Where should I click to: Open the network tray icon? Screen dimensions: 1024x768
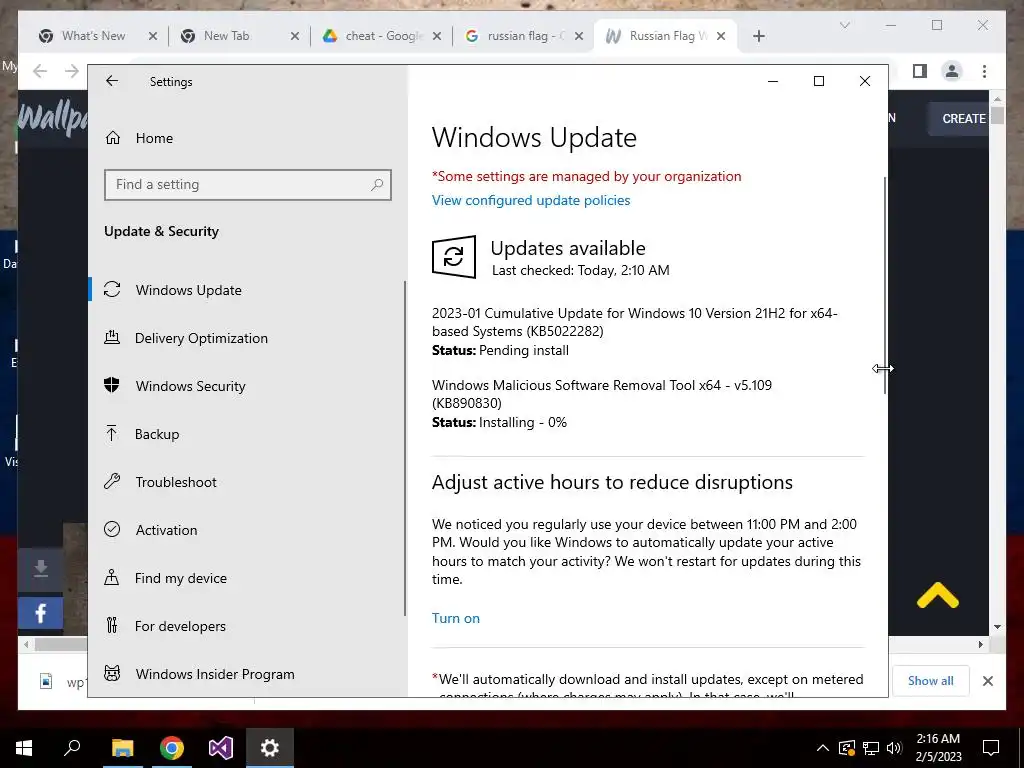[871, 748]
